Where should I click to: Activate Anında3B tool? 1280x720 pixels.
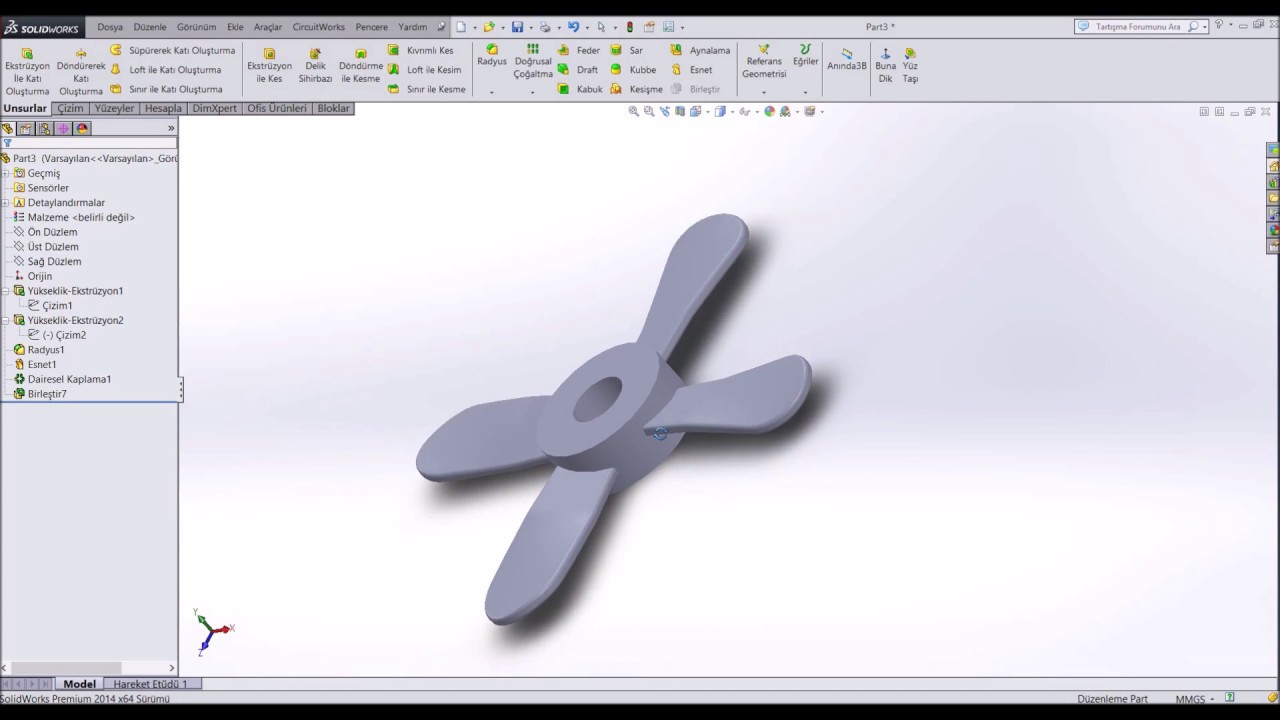click(x=847, y=60)
